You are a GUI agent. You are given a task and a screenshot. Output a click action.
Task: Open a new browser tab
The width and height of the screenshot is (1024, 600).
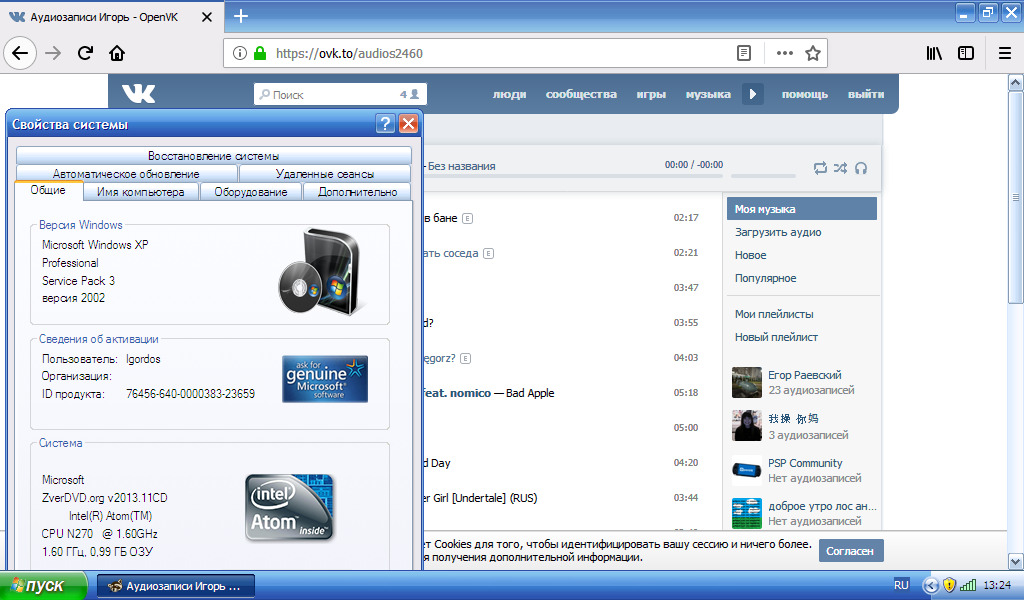coord(241,16)
